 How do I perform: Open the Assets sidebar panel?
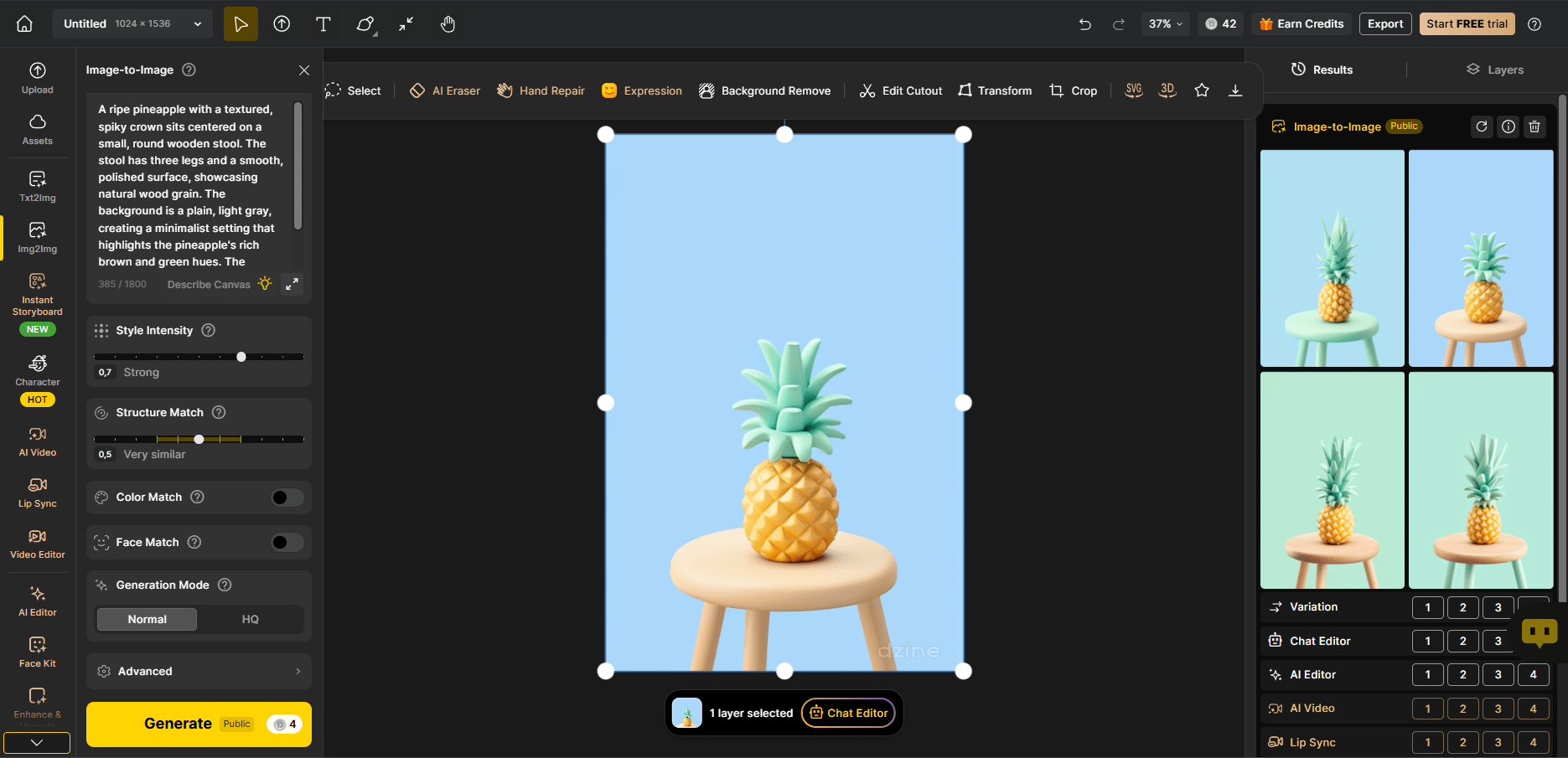coord(38,129)
